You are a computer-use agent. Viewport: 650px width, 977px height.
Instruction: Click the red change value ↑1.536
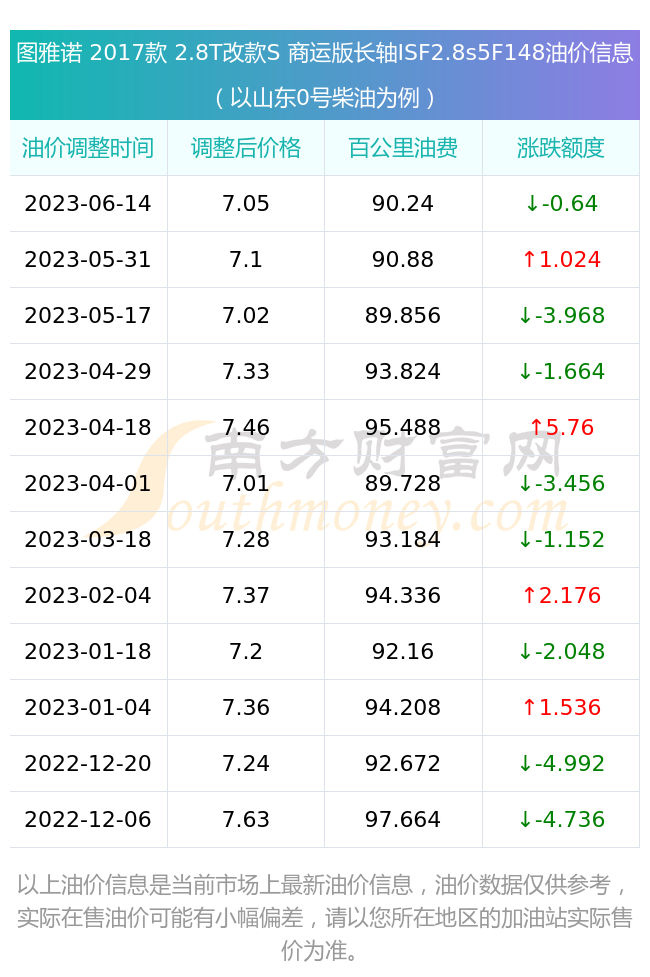click(x=562, y=708)
